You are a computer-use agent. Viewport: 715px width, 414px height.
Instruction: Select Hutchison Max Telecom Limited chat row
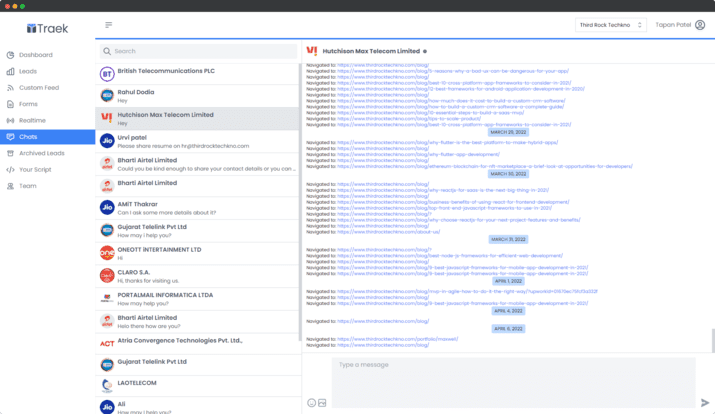(x=197, y=119)
